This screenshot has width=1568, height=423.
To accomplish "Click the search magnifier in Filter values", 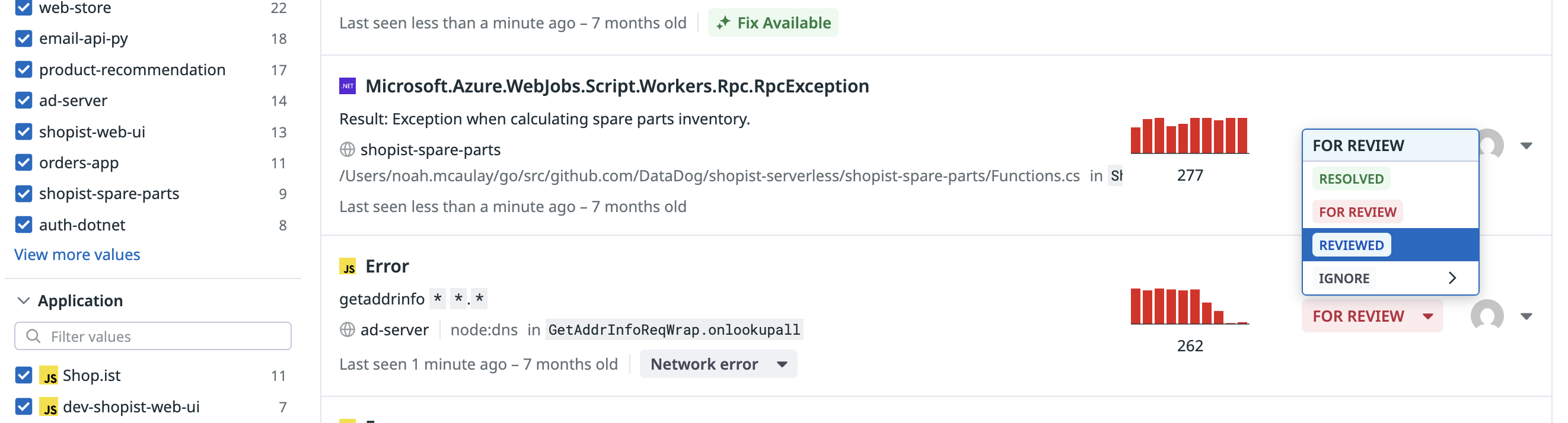I will pos(33,336).
